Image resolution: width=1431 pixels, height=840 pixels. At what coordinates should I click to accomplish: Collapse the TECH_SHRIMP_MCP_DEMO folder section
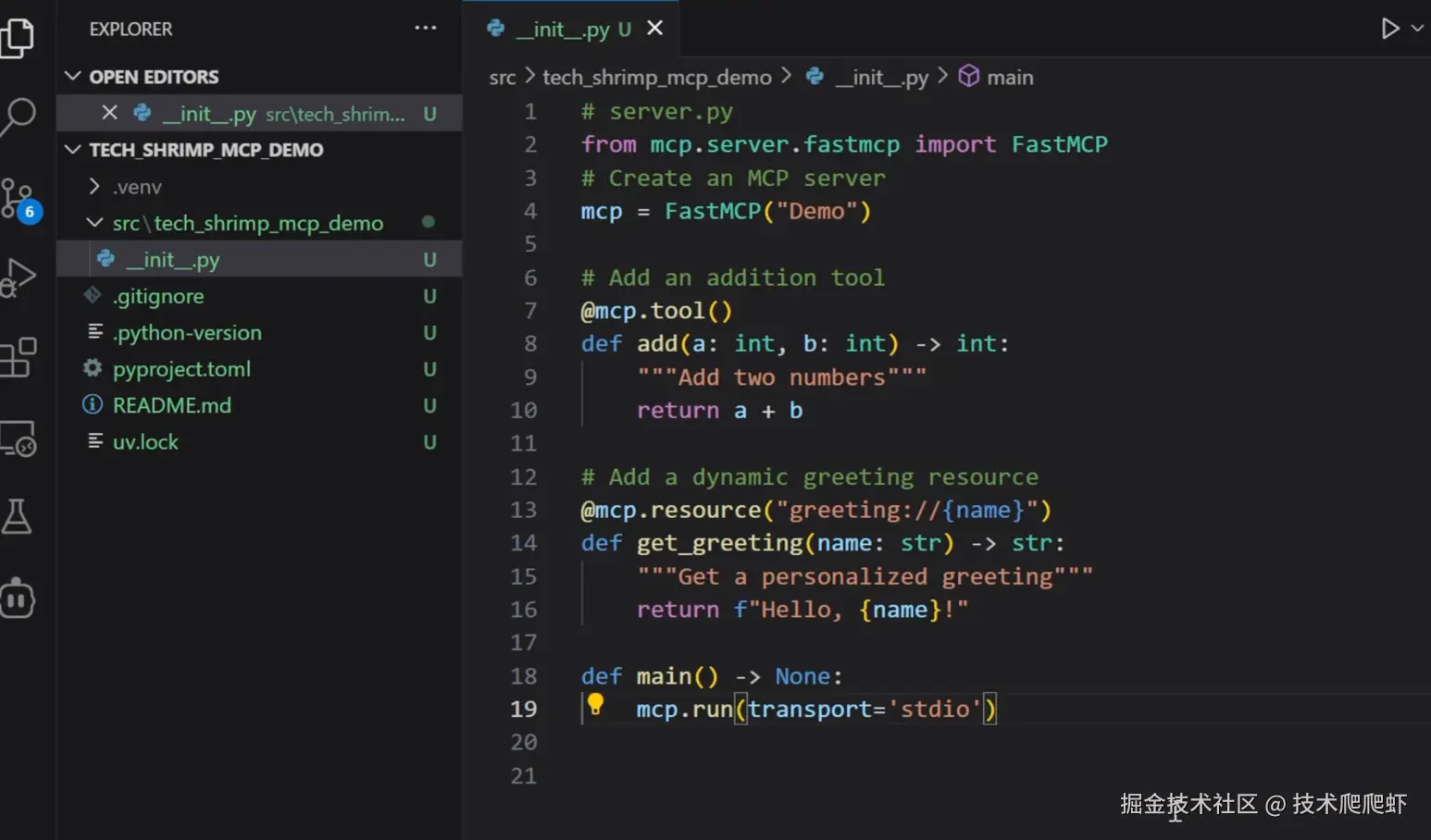pos(259,150)
